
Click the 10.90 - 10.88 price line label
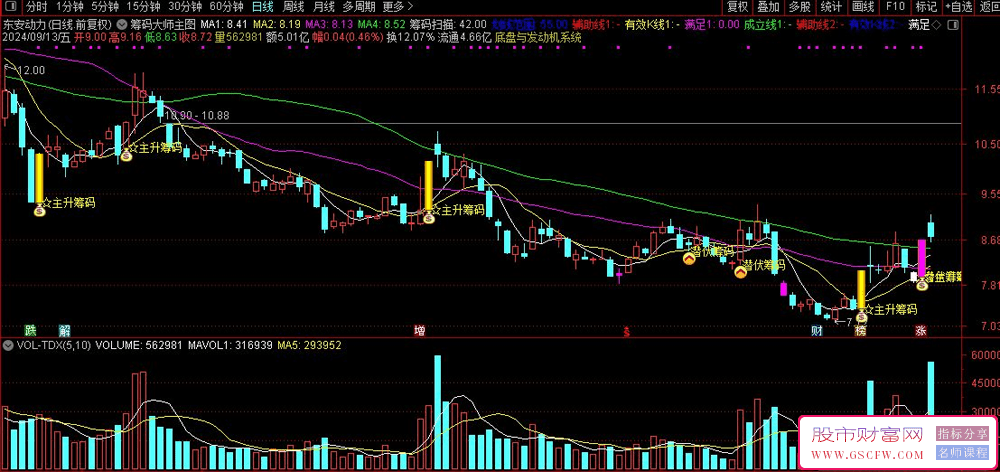[x=196, y=116]
